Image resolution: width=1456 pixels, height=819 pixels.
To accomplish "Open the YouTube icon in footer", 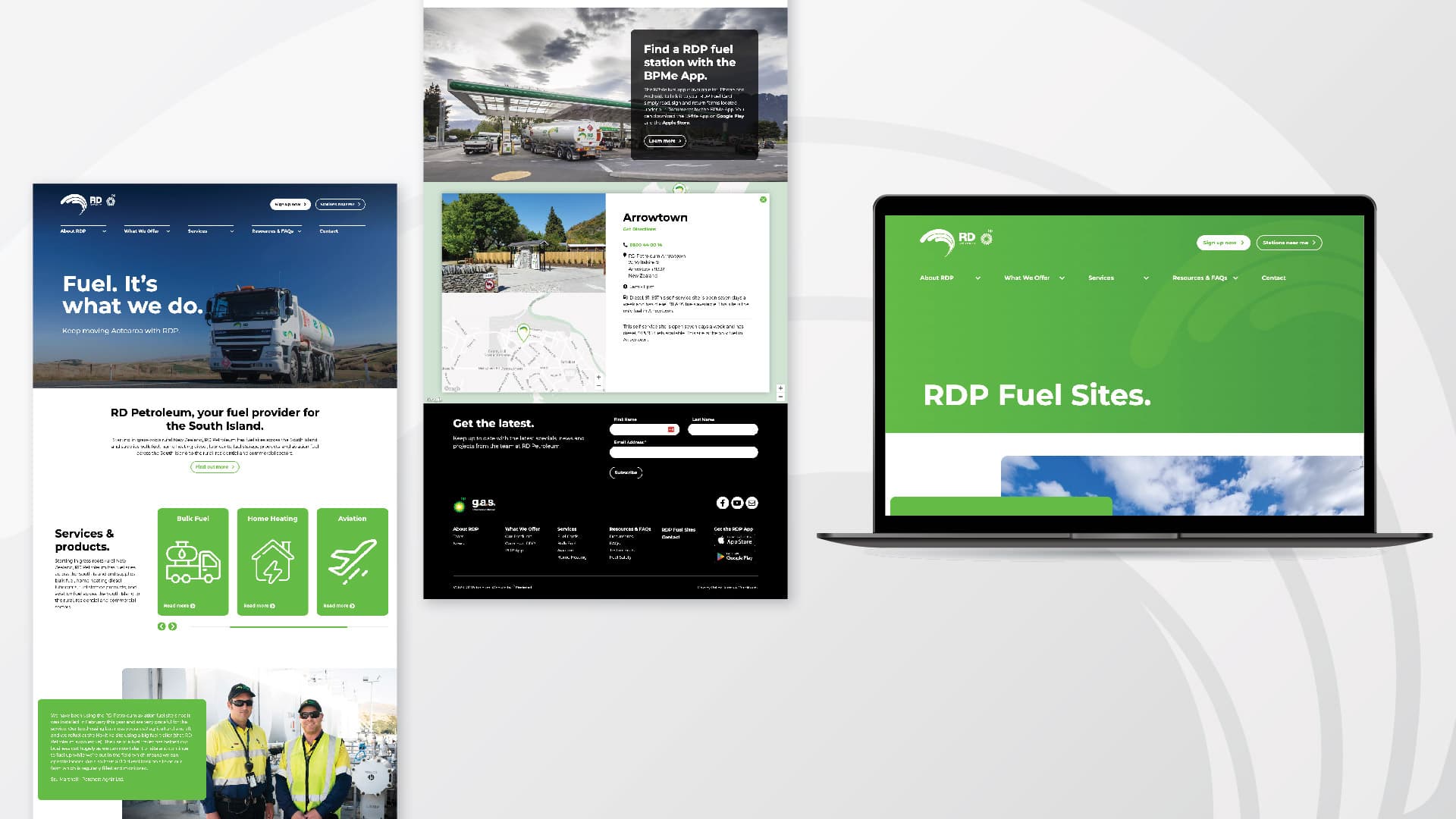I will pyautogui.click(x=737, y=503).
